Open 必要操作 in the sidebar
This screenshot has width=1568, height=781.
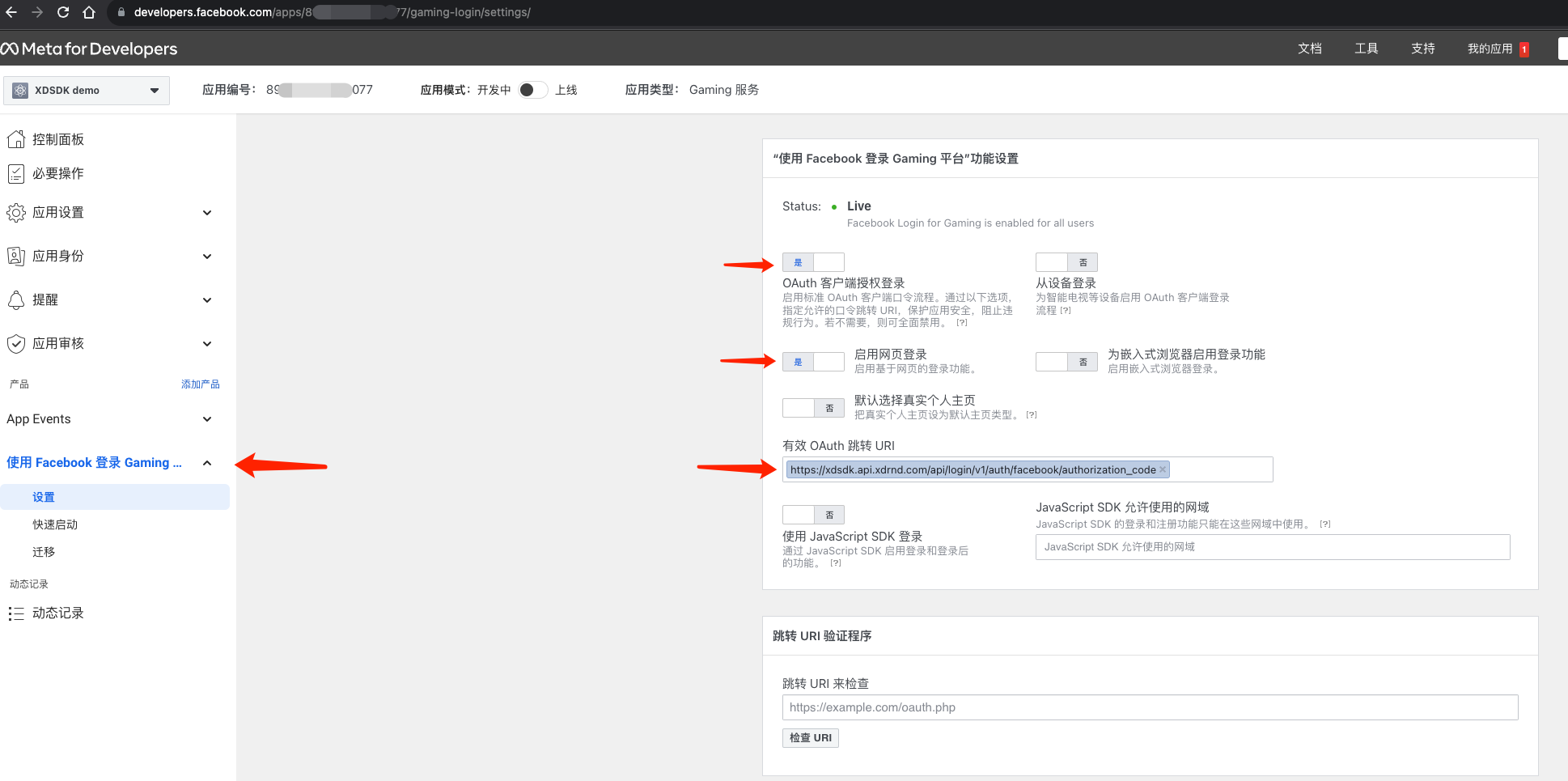coord(58,173)
